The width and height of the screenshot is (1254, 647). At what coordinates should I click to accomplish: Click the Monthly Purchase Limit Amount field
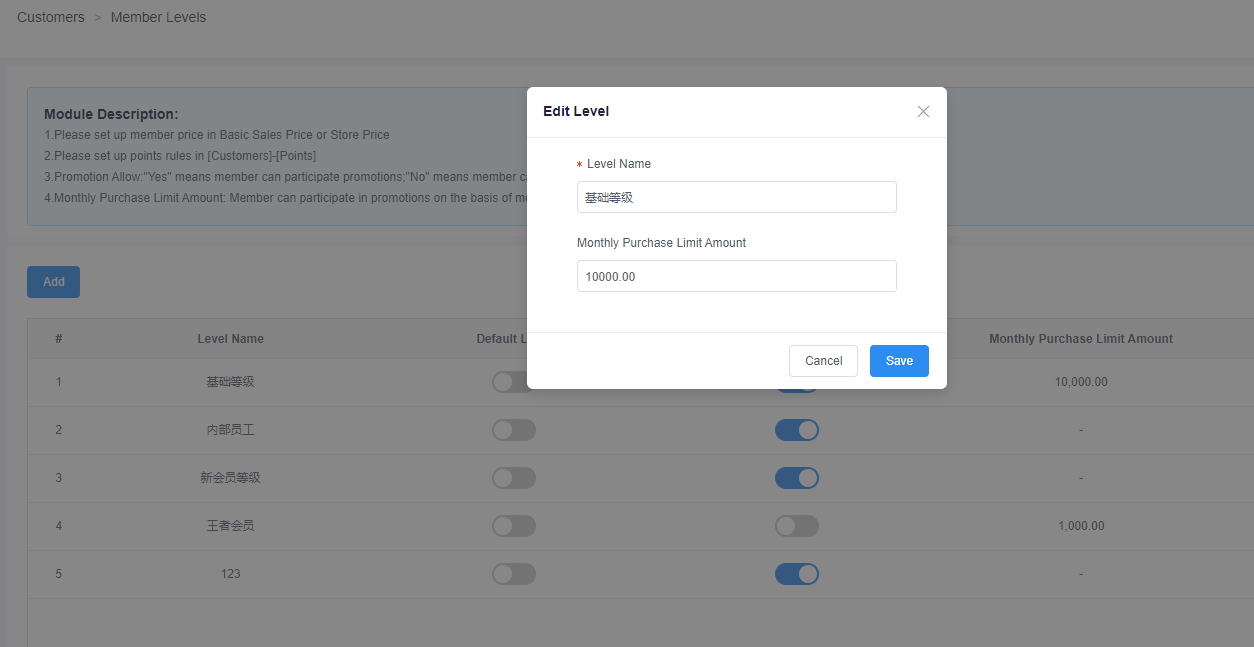point(736,276)
